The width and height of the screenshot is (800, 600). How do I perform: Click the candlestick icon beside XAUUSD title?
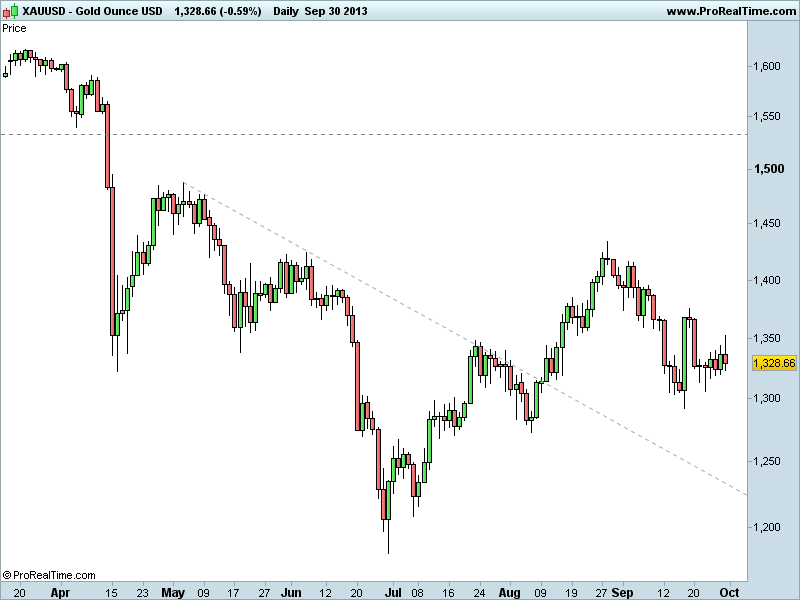[11, 10]
